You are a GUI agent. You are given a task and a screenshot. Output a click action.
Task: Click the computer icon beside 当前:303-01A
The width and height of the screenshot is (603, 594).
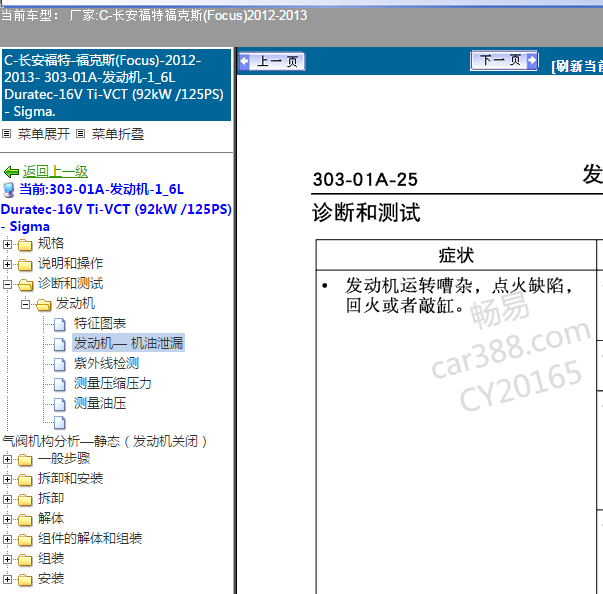click(x=8, y=190)
